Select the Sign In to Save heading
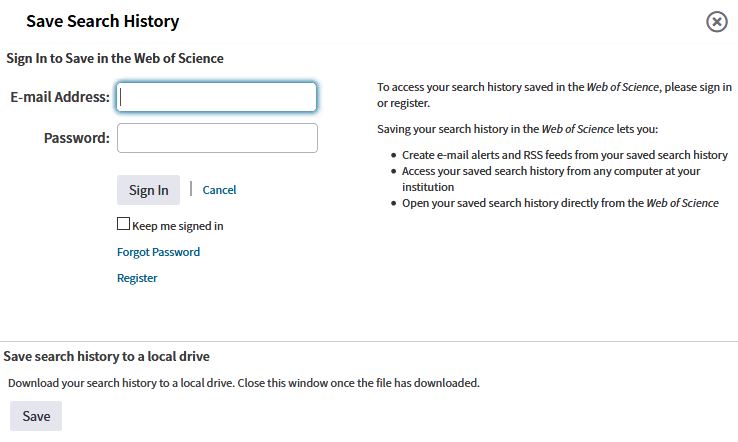Viewport: 738px width, 442px height. pos(115,58)
